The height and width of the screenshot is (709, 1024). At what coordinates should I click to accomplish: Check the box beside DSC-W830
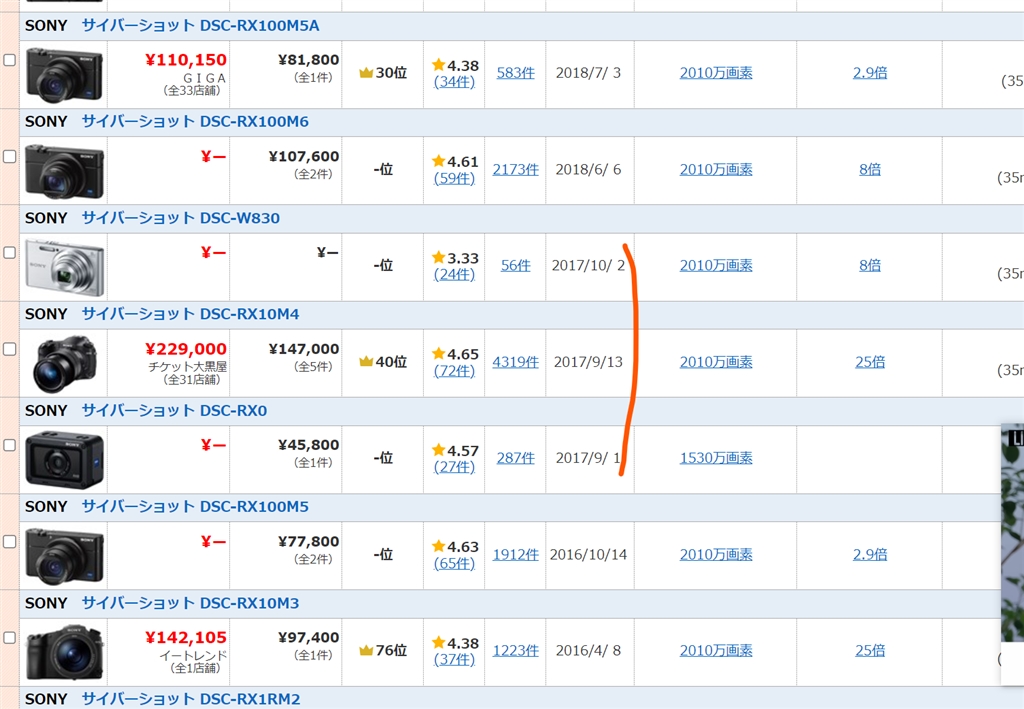coord(10,253)
